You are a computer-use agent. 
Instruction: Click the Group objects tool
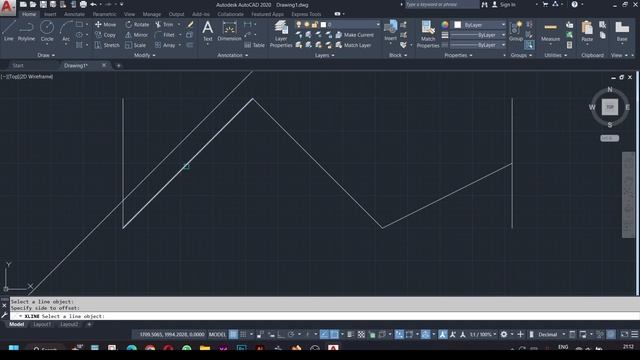[516, 31]
